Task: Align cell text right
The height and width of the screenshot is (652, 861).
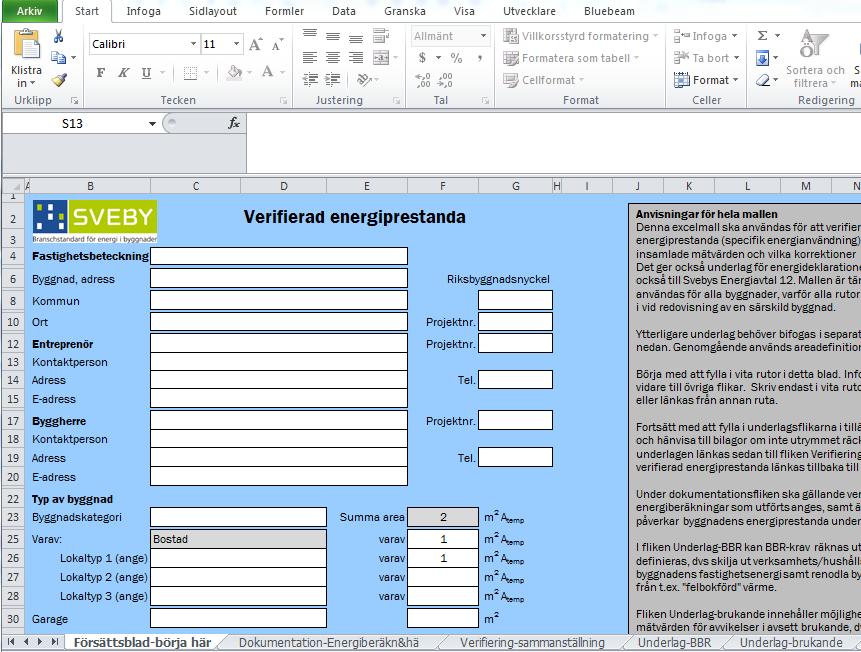Action: (x=356, y=57)
